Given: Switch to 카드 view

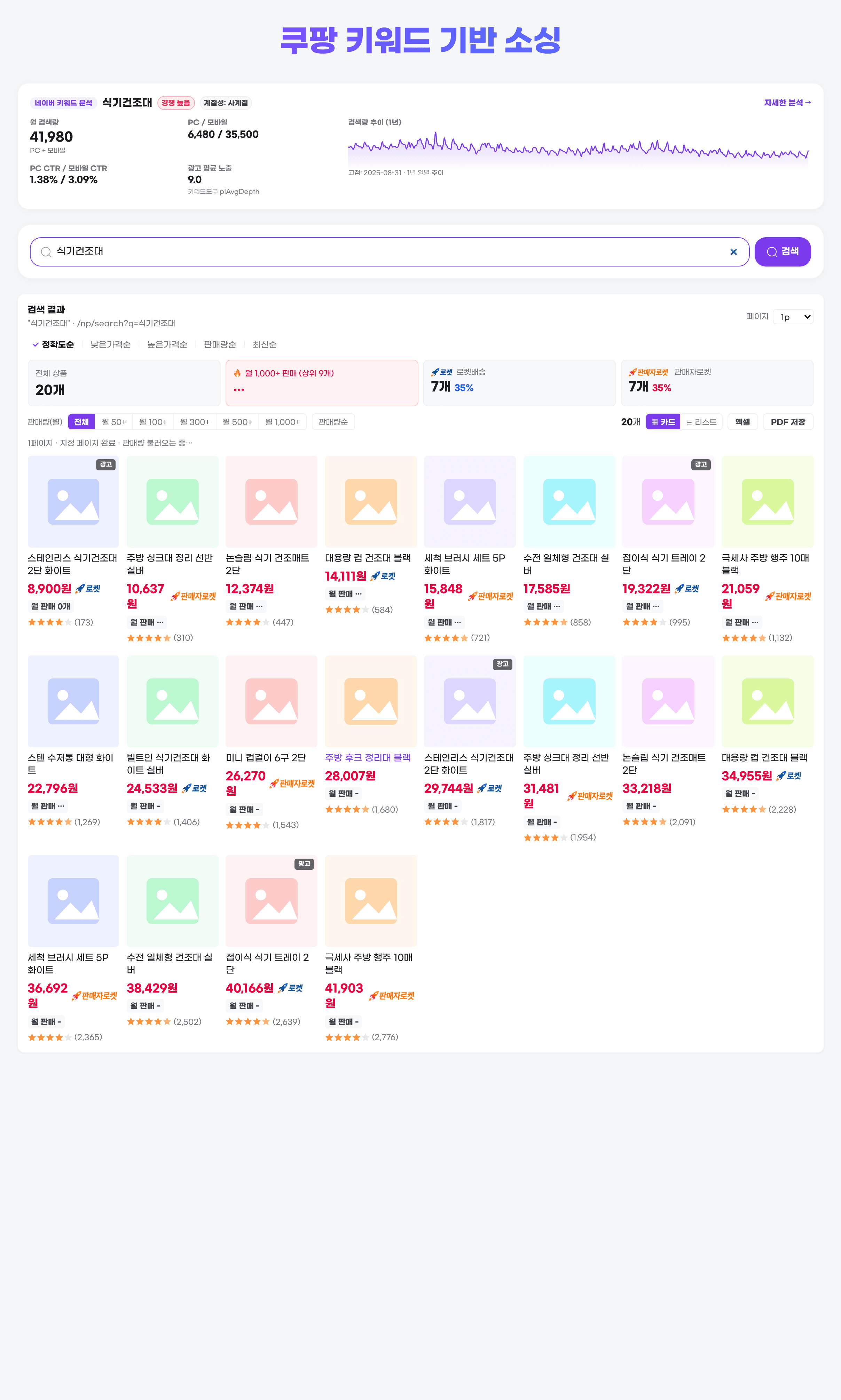Looking at the screenshot, I should click(x=663, y=422).
